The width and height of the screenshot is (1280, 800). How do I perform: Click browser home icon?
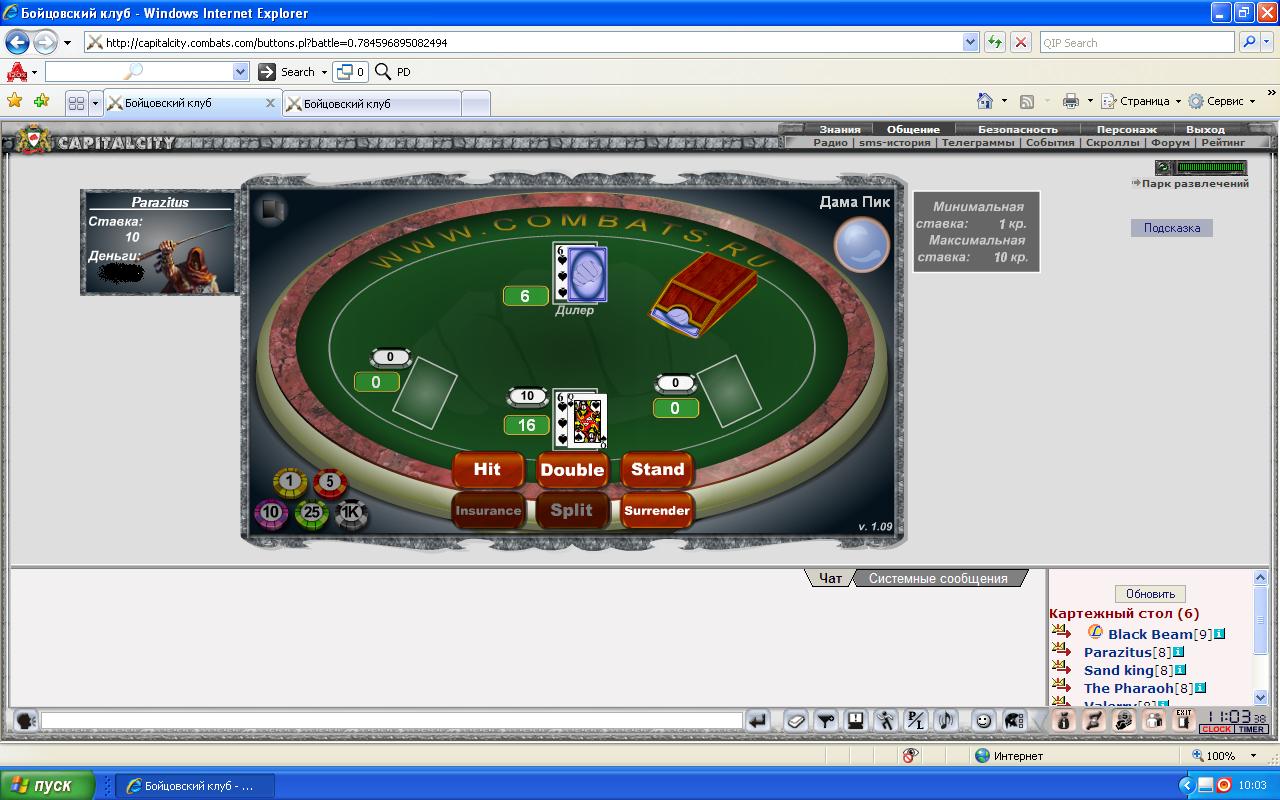pyautogui.click(x=984, y=101)
